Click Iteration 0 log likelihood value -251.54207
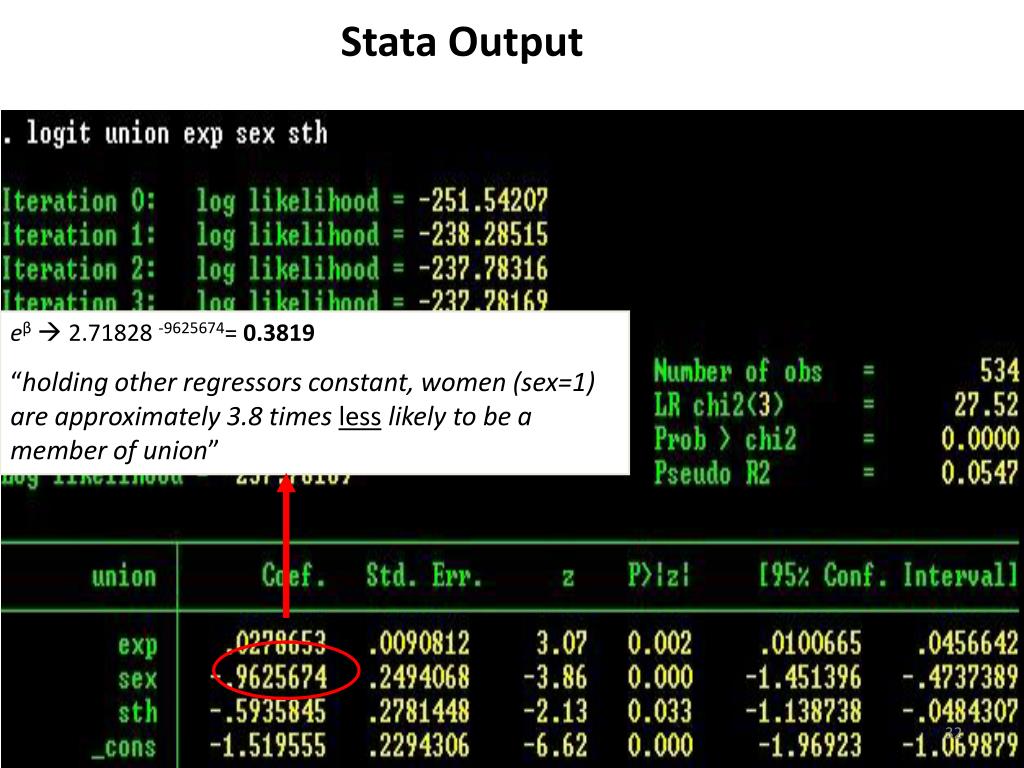Screen dimensions: 1024x768 483,200
